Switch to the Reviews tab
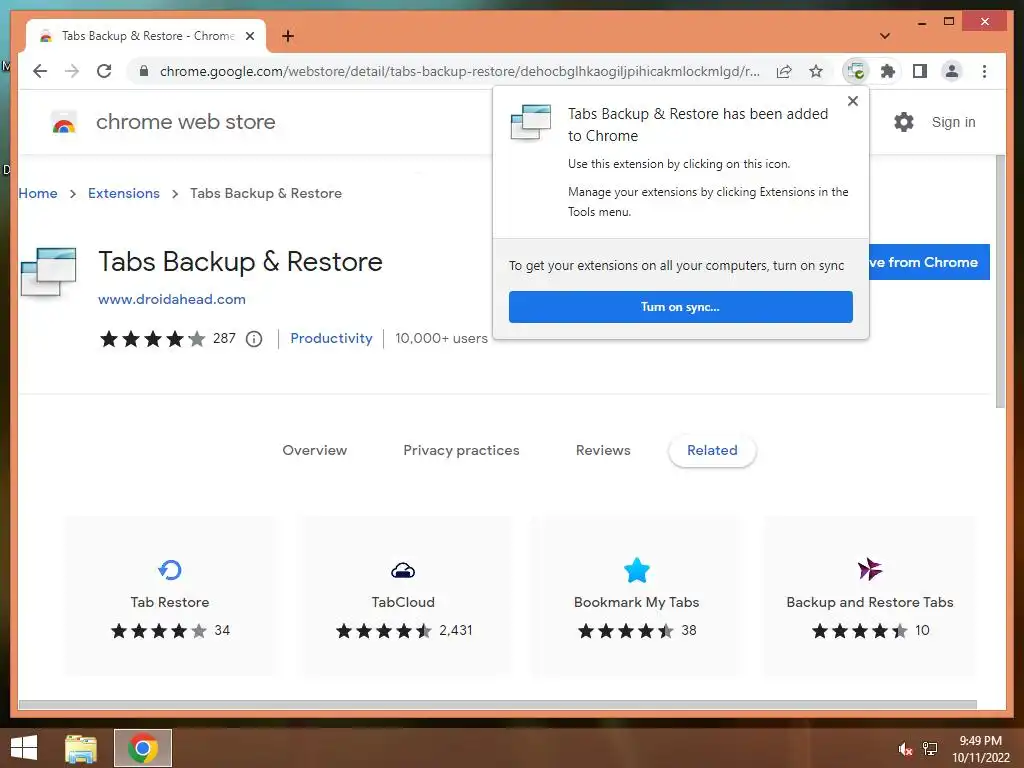 (x=603, y=450)
